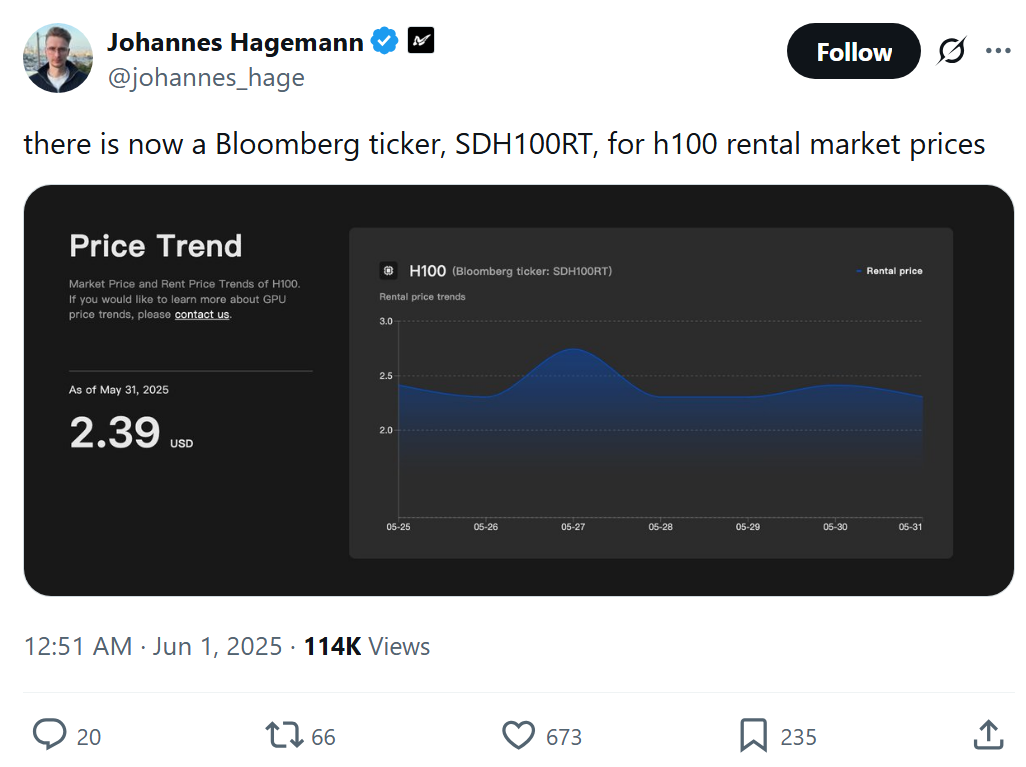This screenshot has width=1026, height=767.
Task: Click the Johannes Hagemann display name
Action: 235,42
